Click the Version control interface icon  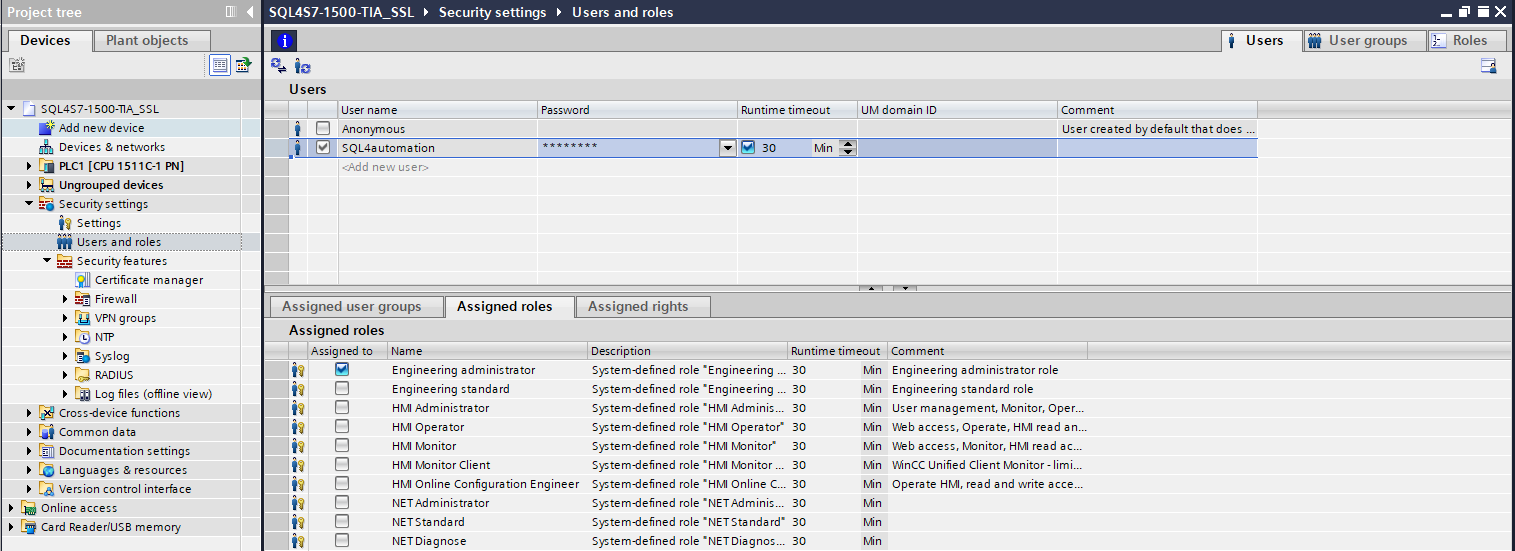pos(47,489)
